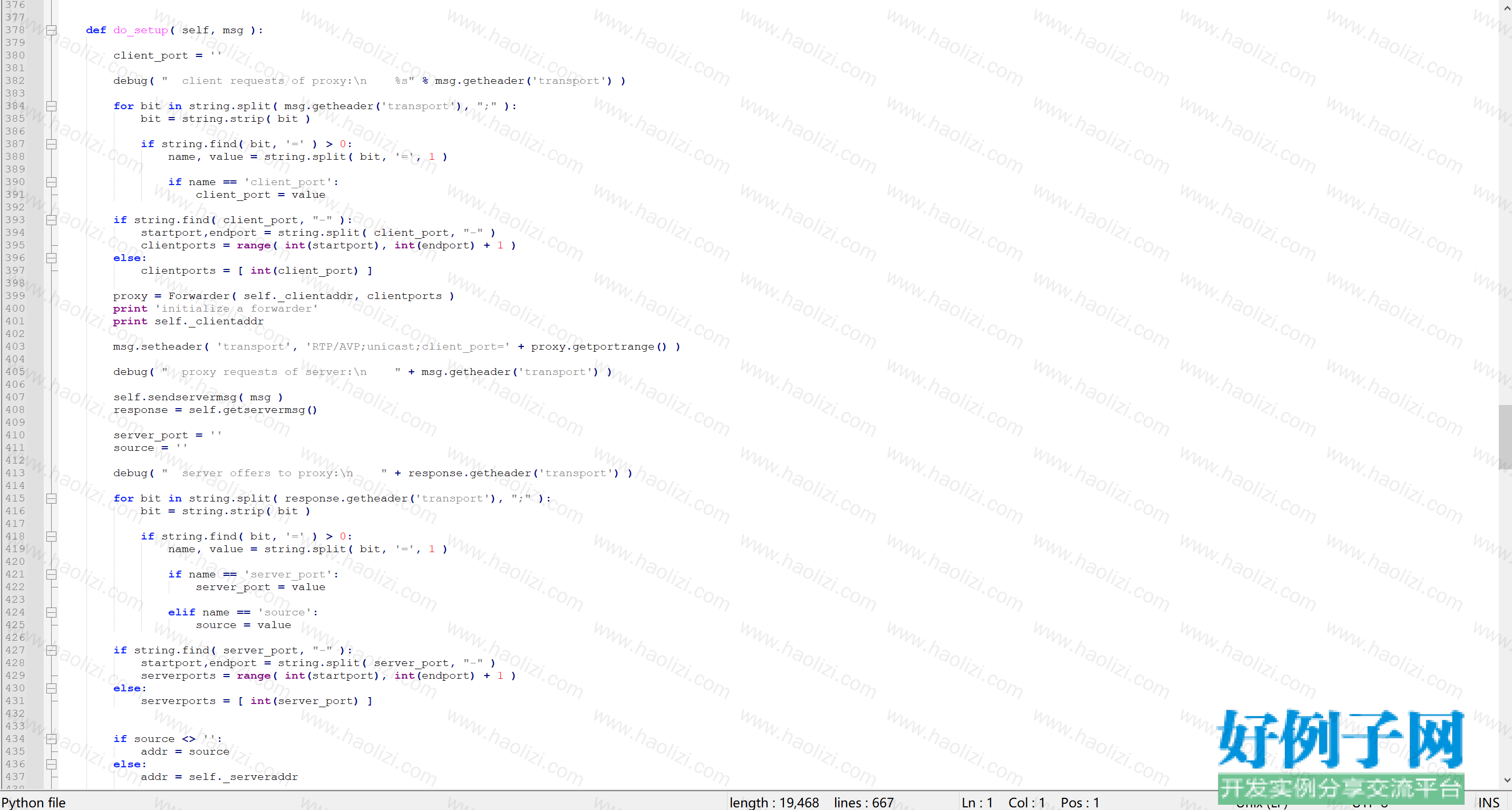Click the 'server offers to proxy' debug line

pos(373,473)
